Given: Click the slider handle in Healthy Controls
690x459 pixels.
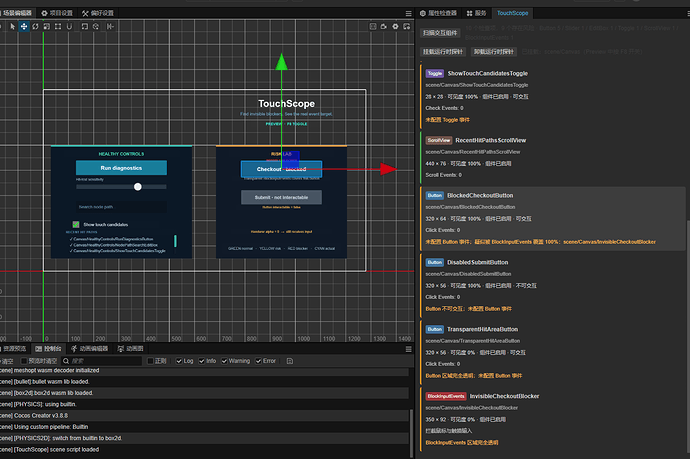Looking at the screenshot, I should pos(138,187).
